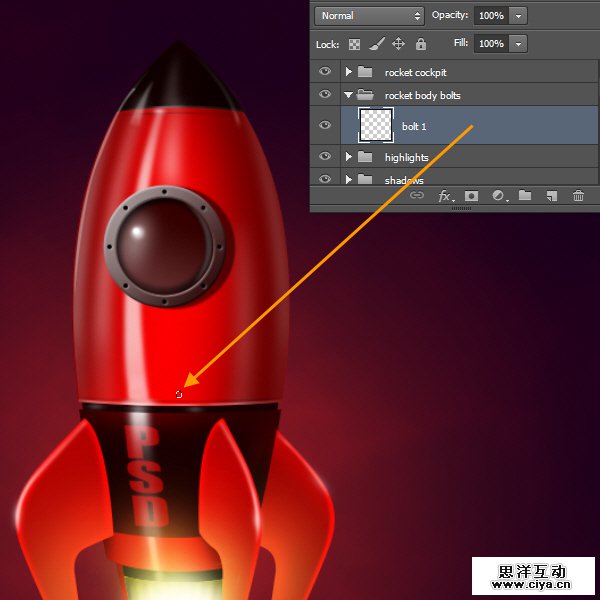Open the Normal blend mode dropdown
The height and width of the screenshot is (600, 600).
(x=369, y=16)
